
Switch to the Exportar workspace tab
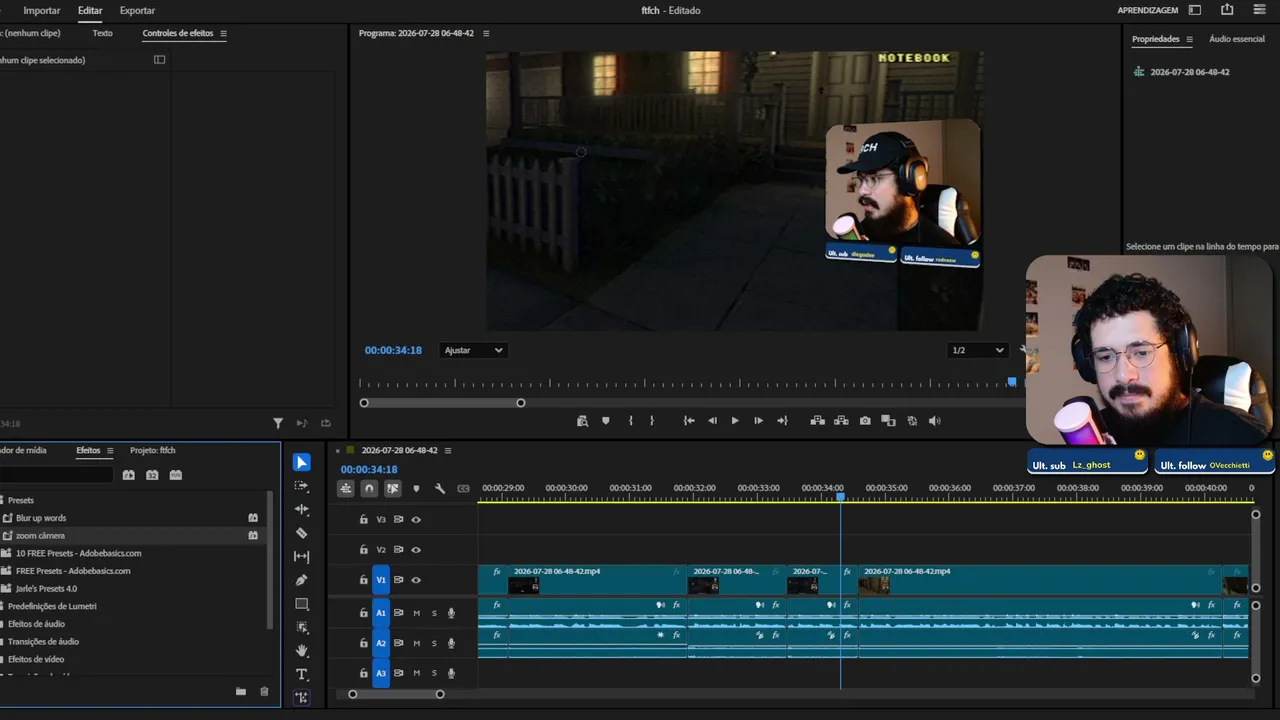click(137, 11)
